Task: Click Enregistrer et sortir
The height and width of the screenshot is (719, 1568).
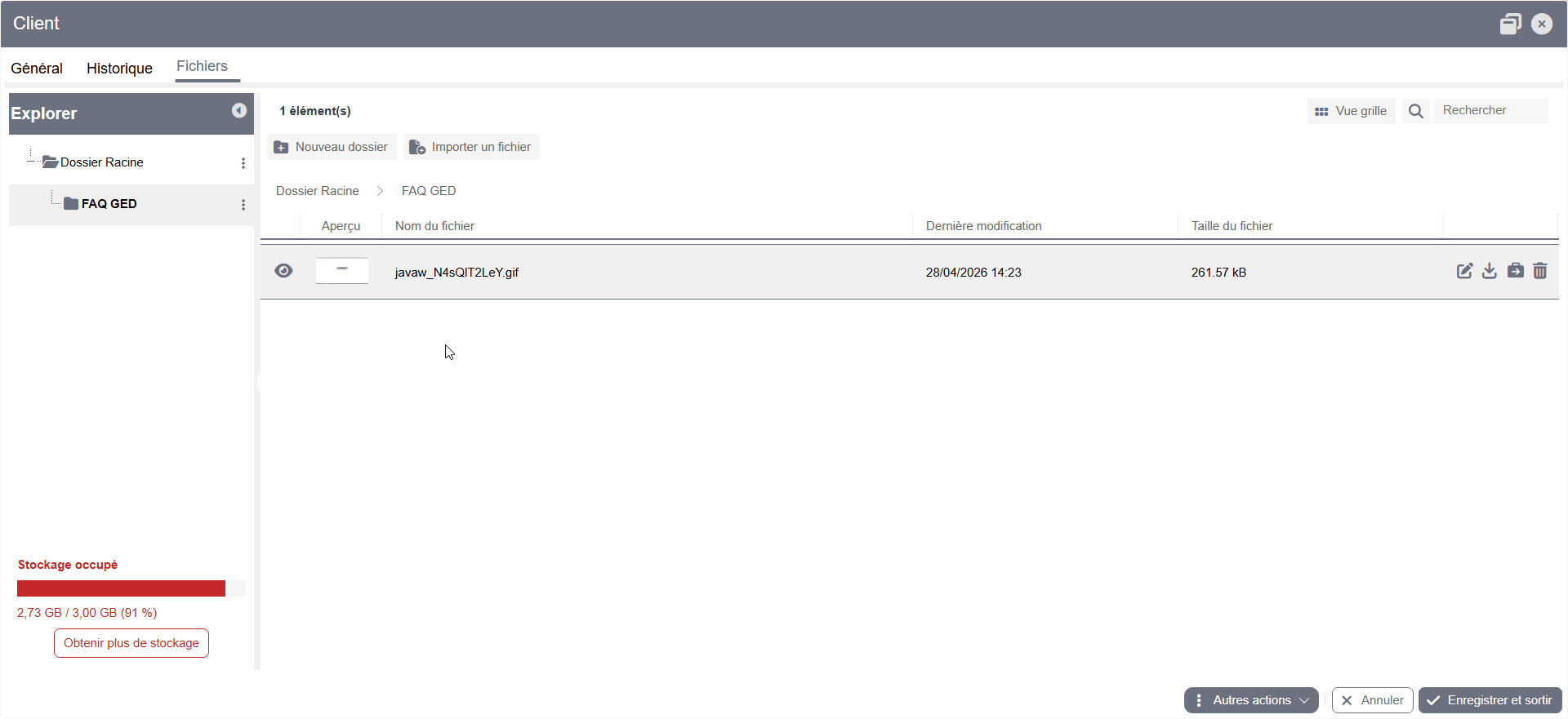Action: [1490, 700]
